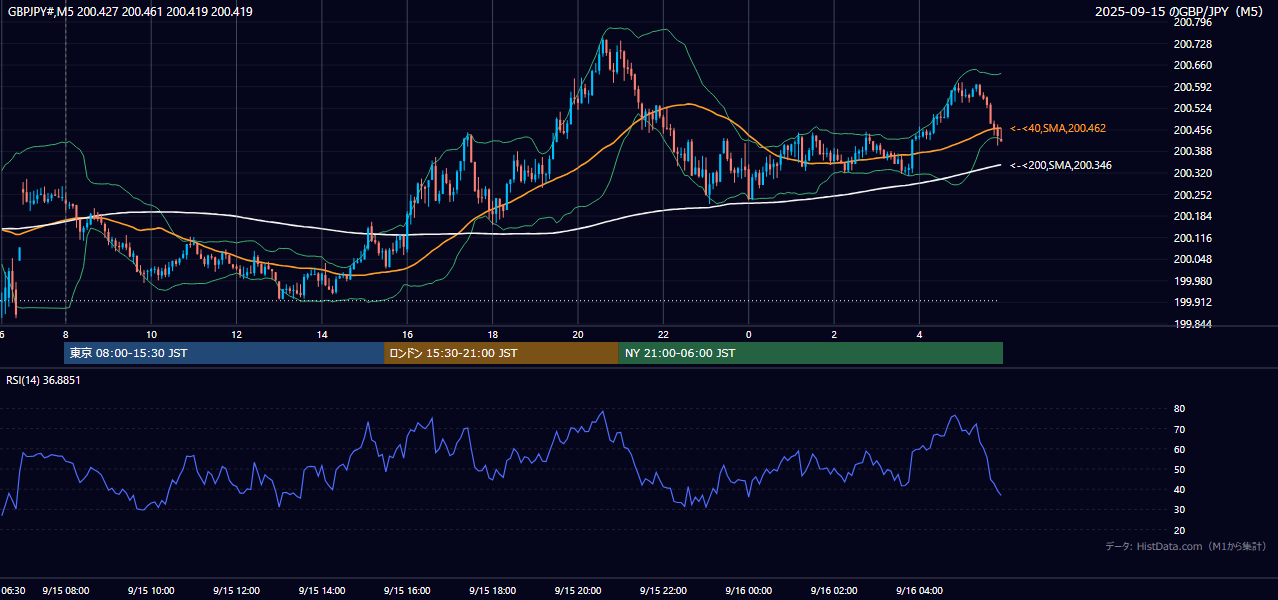
Task: Click price axis value 200.048
Action: pos(1193,259)
